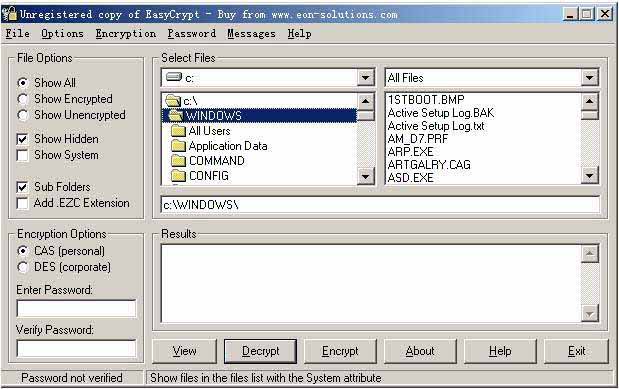Uncheck the Show Hidden checkbox
This screenshot has height=389, width=619.
point(23,139)
